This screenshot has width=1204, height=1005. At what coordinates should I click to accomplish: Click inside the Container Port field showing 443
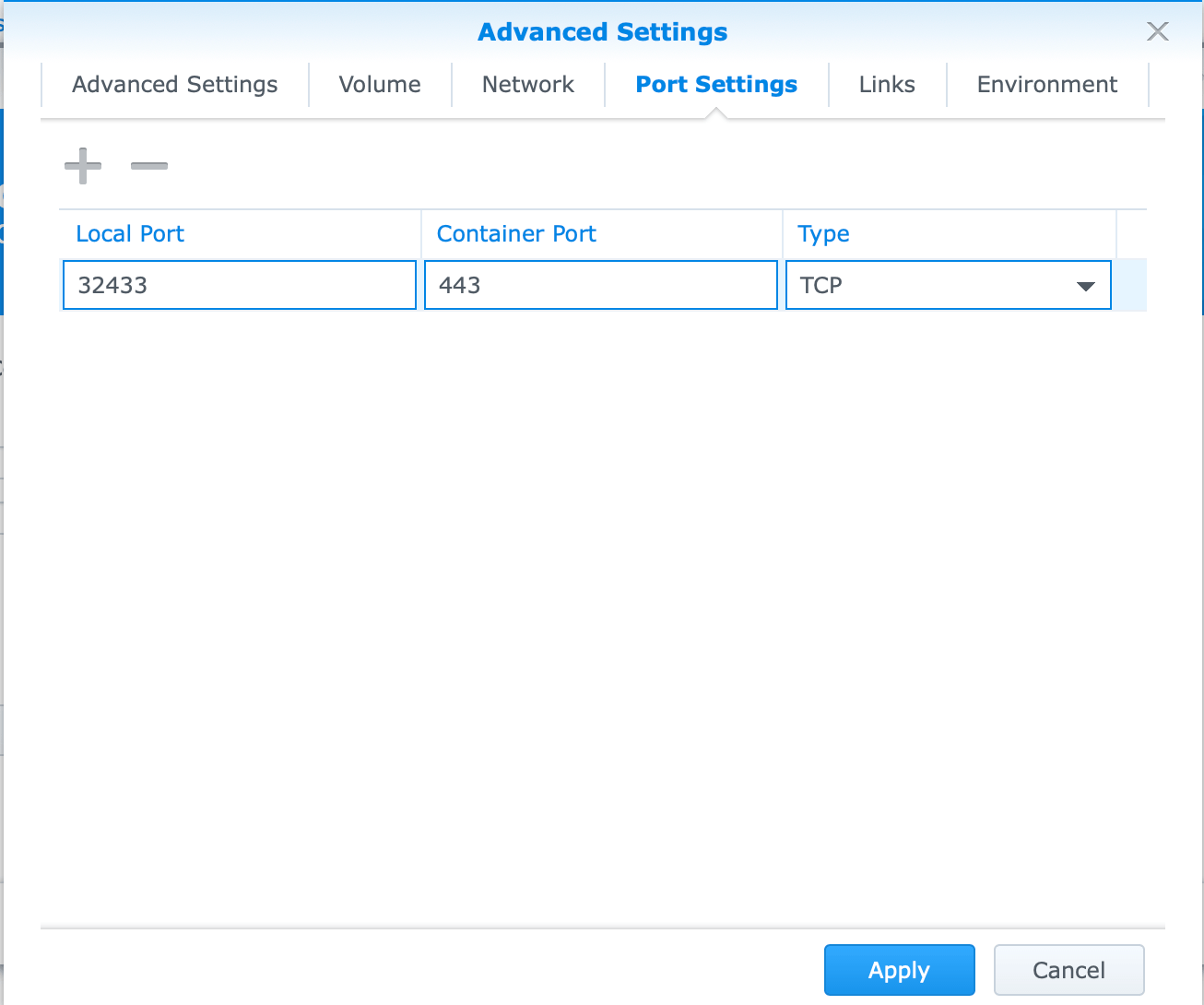(x=599, y=285)
